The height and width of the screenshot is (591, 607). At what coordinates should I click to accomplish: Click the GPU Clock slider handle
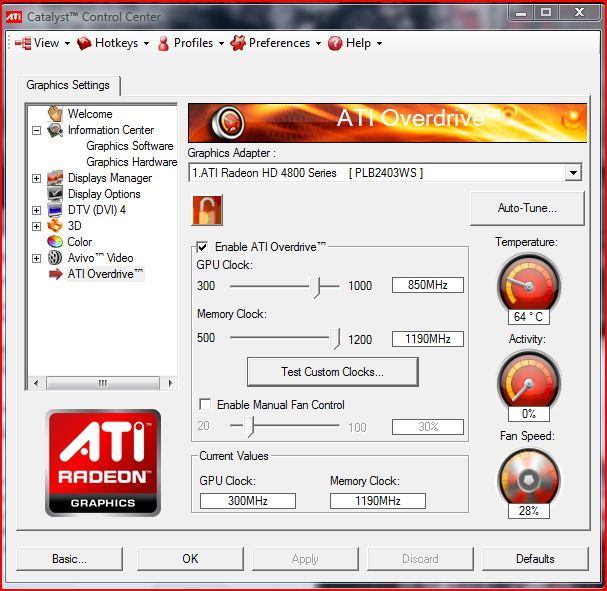click(317, 287)
